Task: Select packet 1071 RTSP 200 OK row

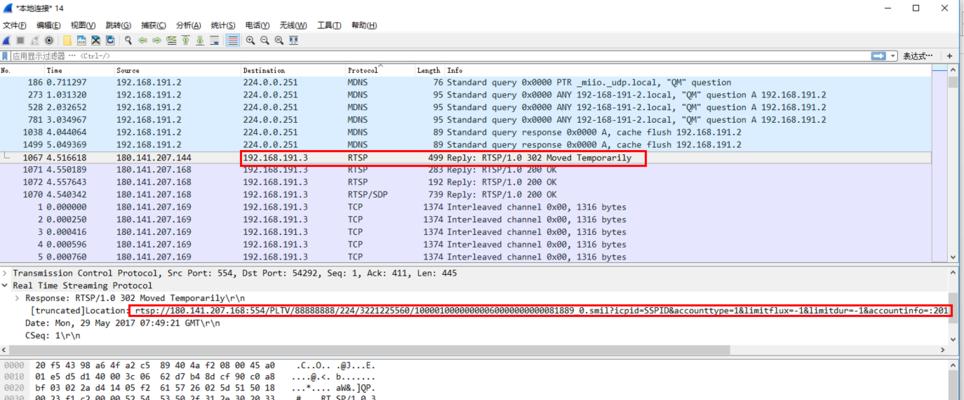Action: (465, 170)
